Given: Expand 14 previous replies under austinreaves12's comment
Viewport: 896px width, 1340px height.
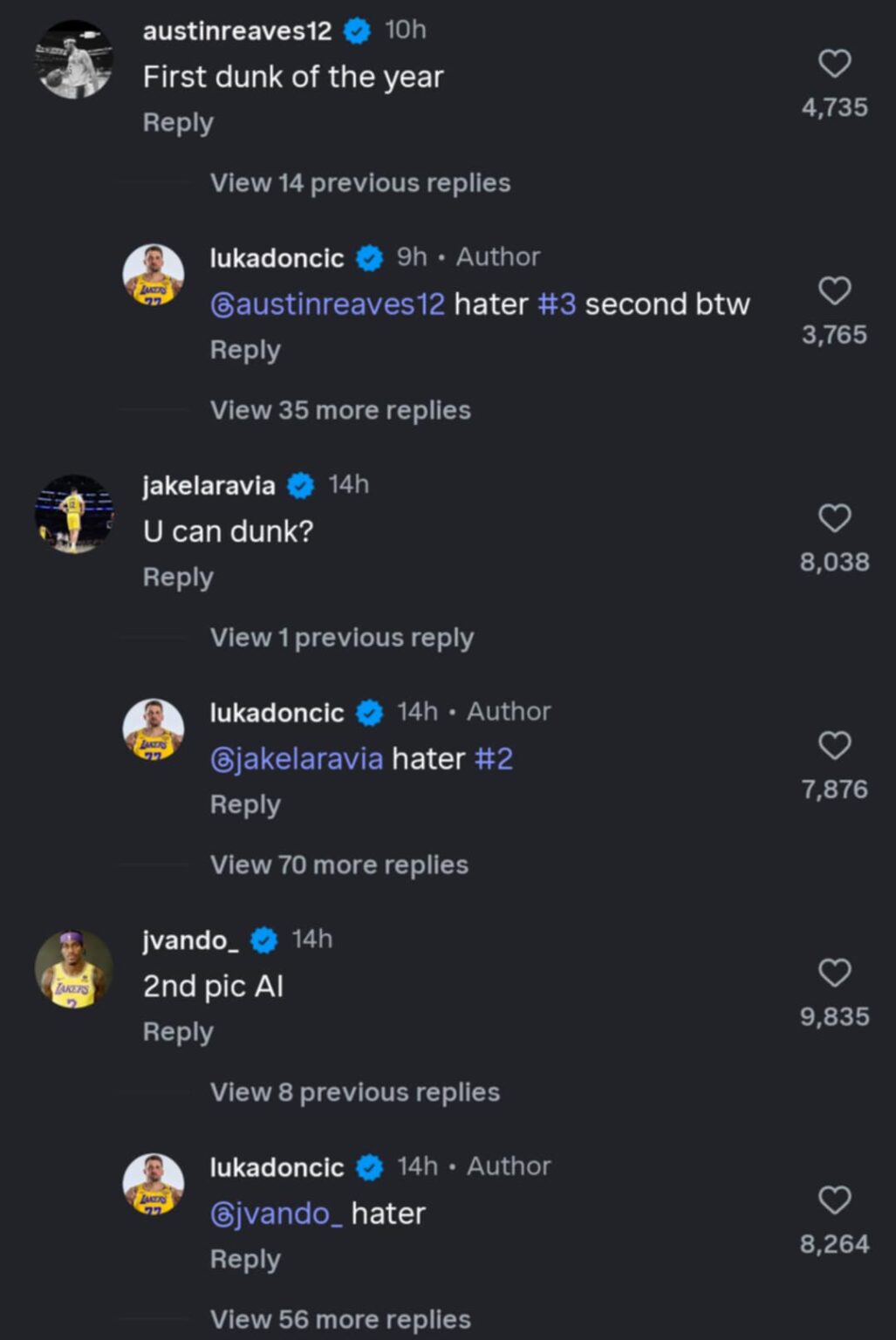Looking at the screenshot, I should [x=359, y=182].
